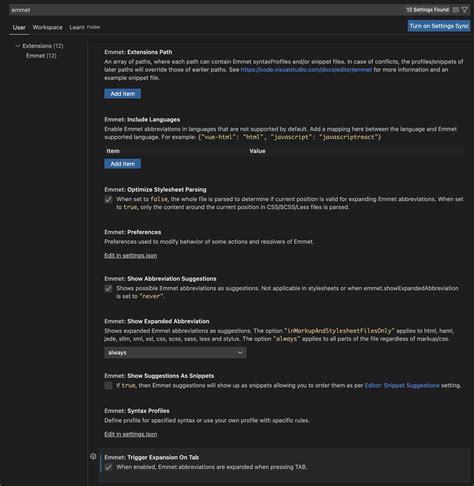Open Edit in settings.json under Syntax Profiles
Viewport: 474px width, 486px height.
coord(131,434)
